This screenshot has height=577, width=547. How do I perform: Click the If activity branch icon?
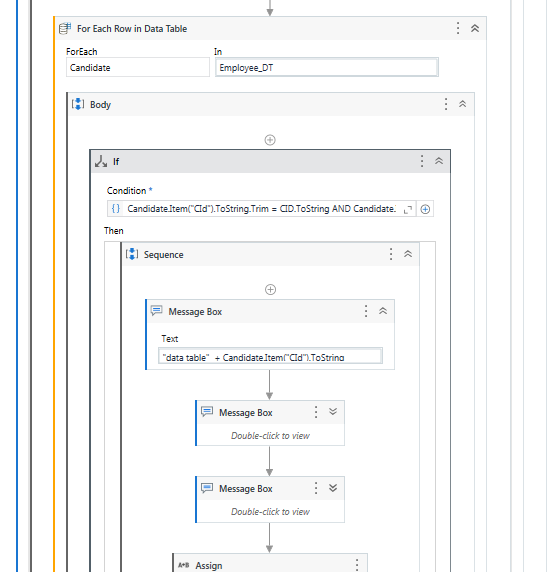pyautogui.click(x=101, y=162)
